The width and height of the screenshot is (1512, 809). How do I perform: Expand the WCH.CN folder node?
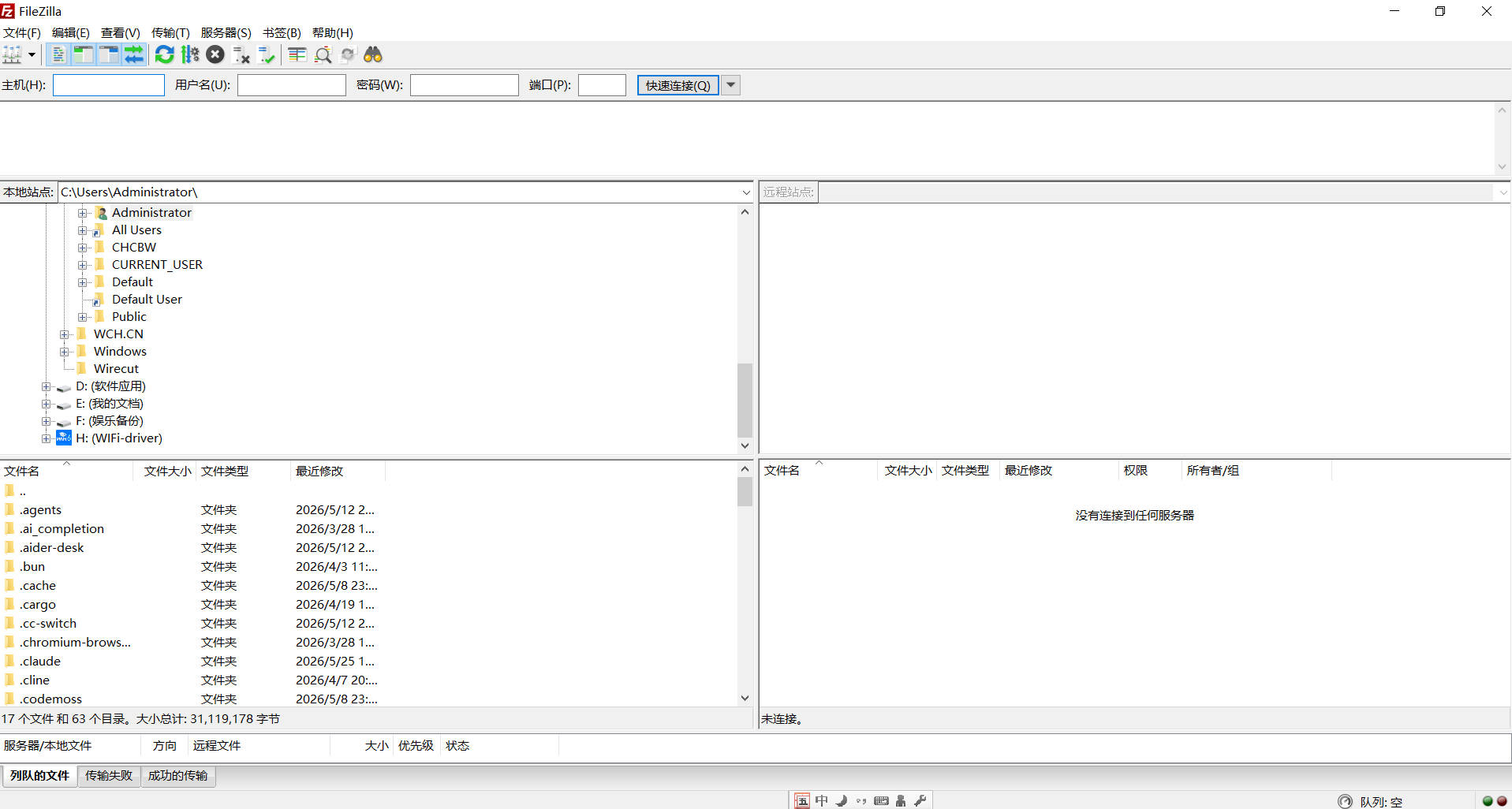pyautogui.click(x=64, y=334)
